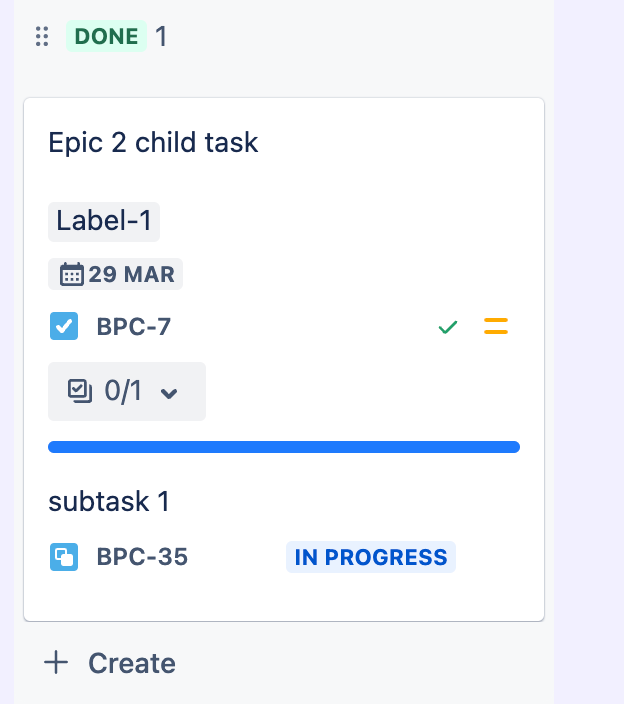624x704 pixels.
Task: Click the calendar icon on due date
Action: pos(72,274)
